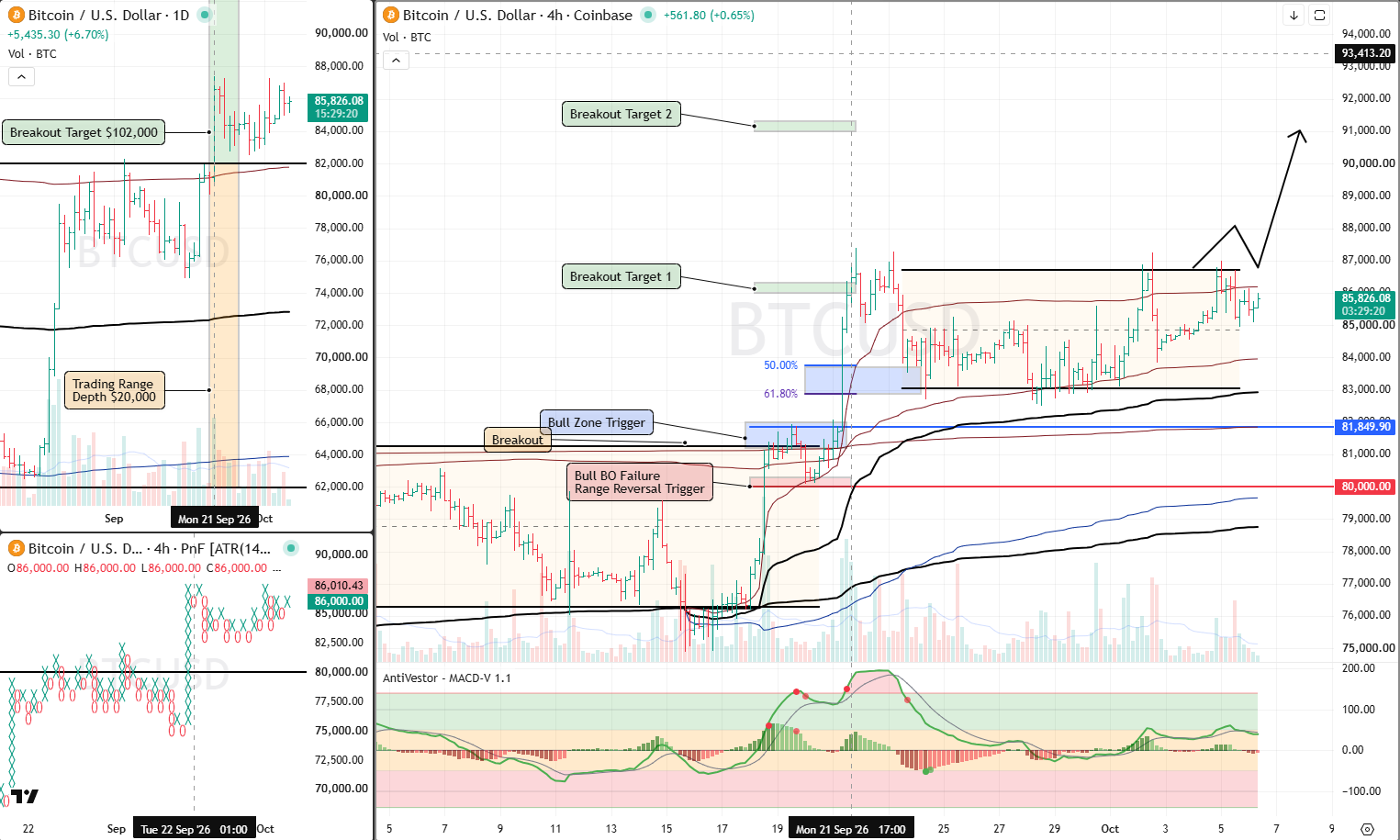
Task: Click the blue 81,849.90 price line label
Action: click(1365, 427)
